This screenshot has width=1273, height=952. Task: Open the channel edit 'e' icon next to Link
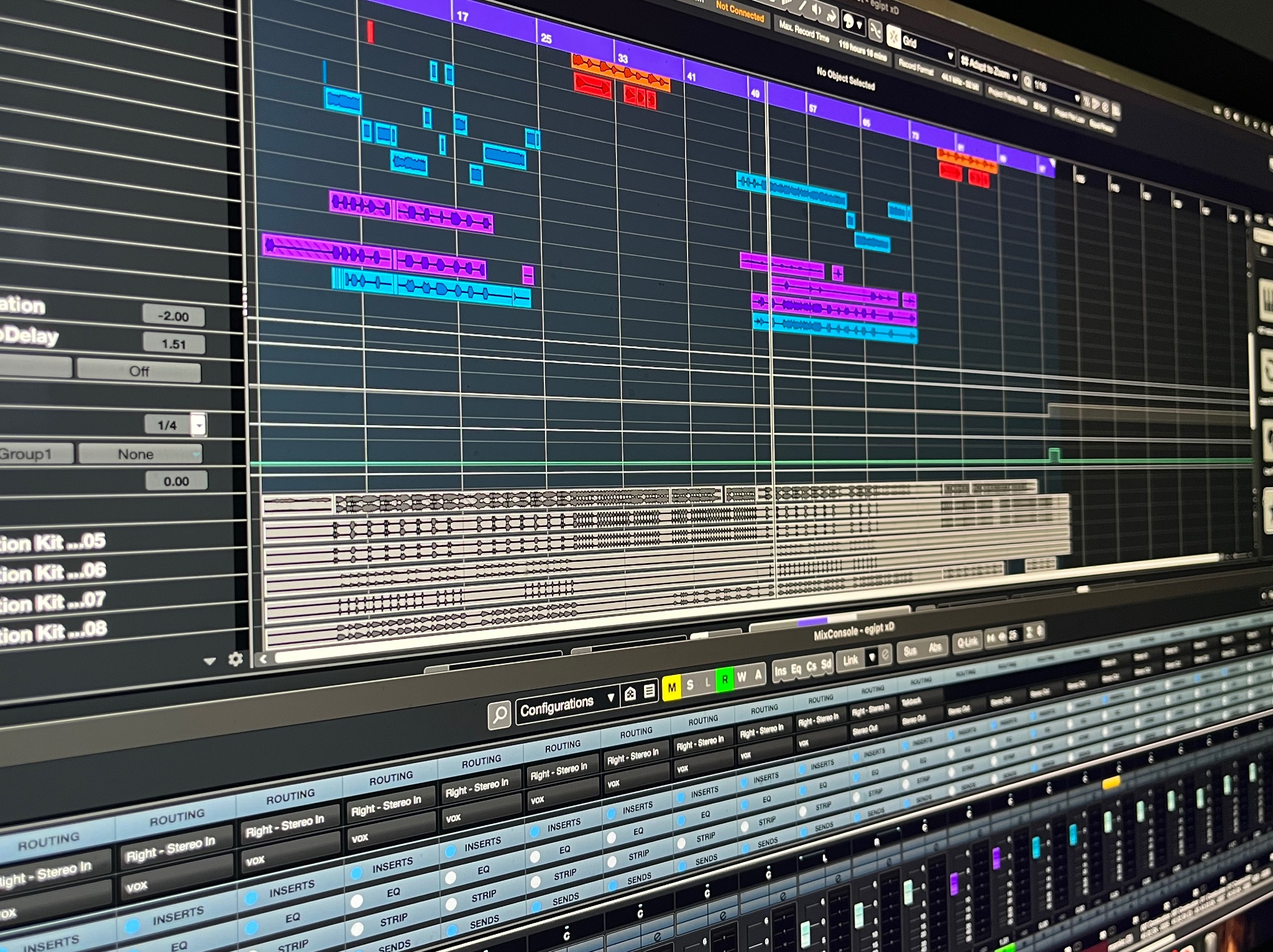click(885, 655)
